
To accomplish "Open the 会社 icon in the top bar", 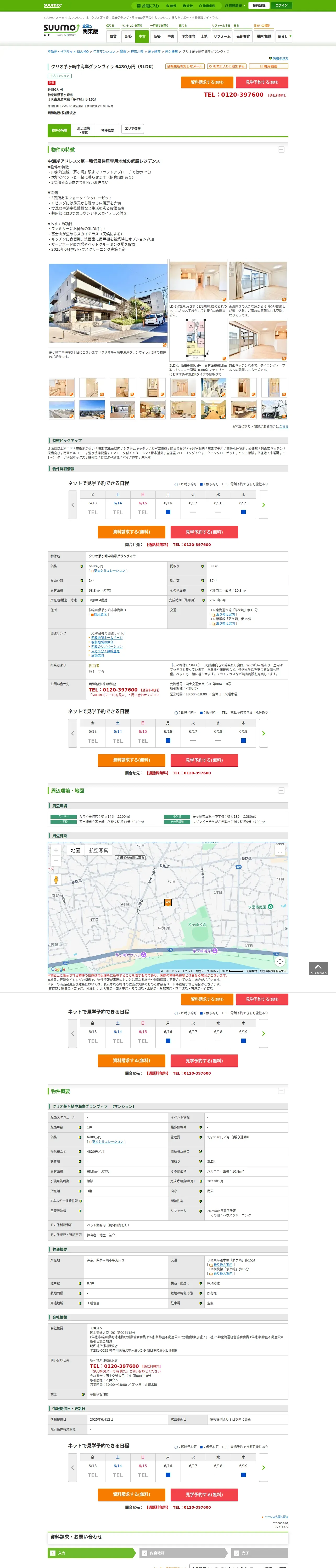I will pyautogui.click(x=188, y=5).
